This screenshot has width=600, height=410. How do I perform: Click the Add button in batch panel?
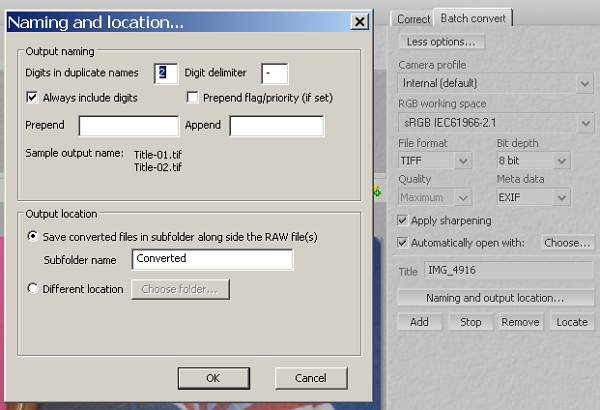point(419,322)
